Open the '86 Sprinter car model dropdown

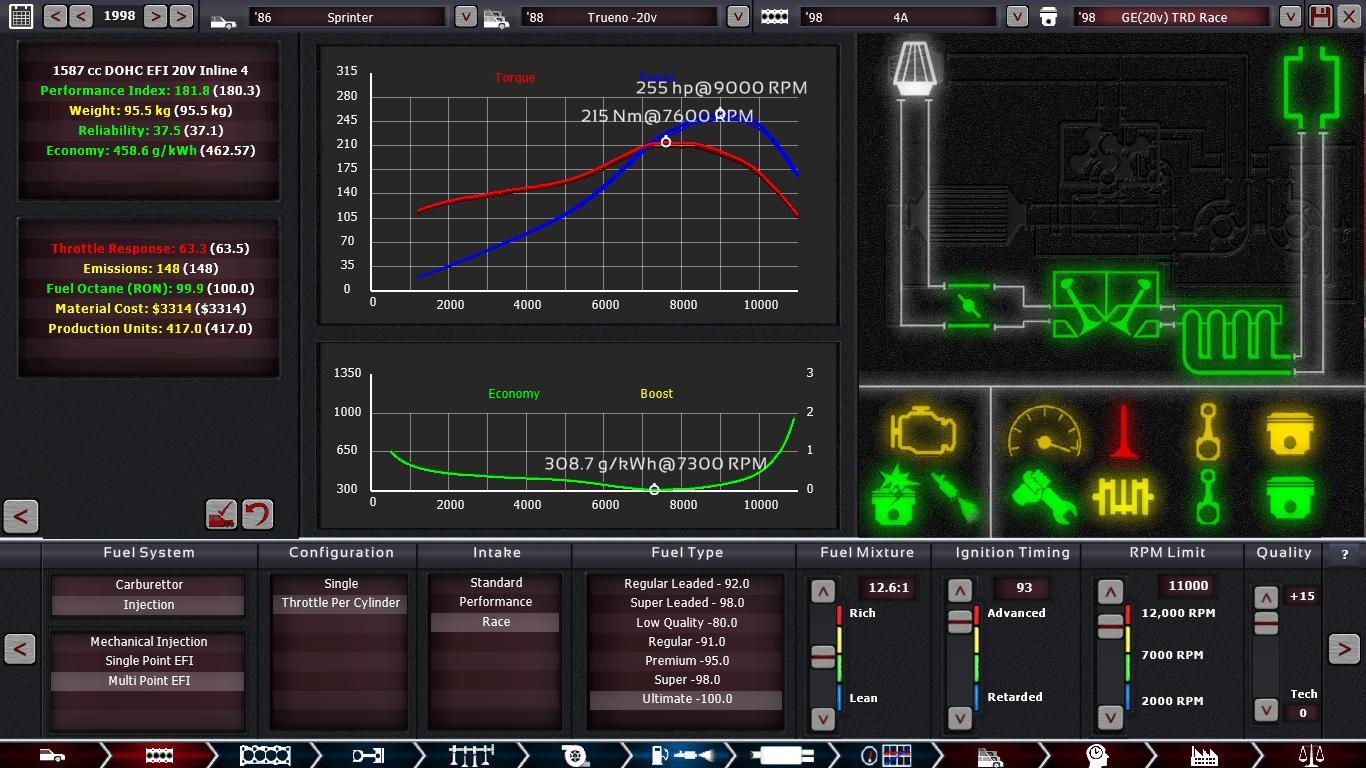[x=465, y=17]
